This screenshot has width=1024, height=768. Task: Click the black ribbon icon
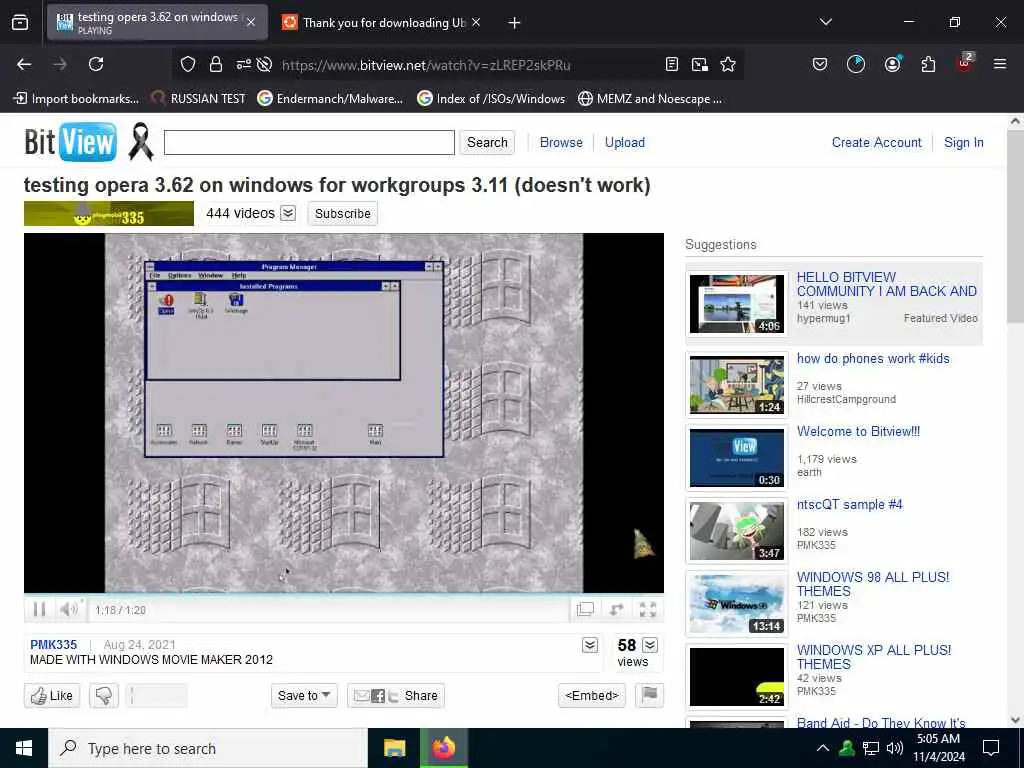pos(140,141)
